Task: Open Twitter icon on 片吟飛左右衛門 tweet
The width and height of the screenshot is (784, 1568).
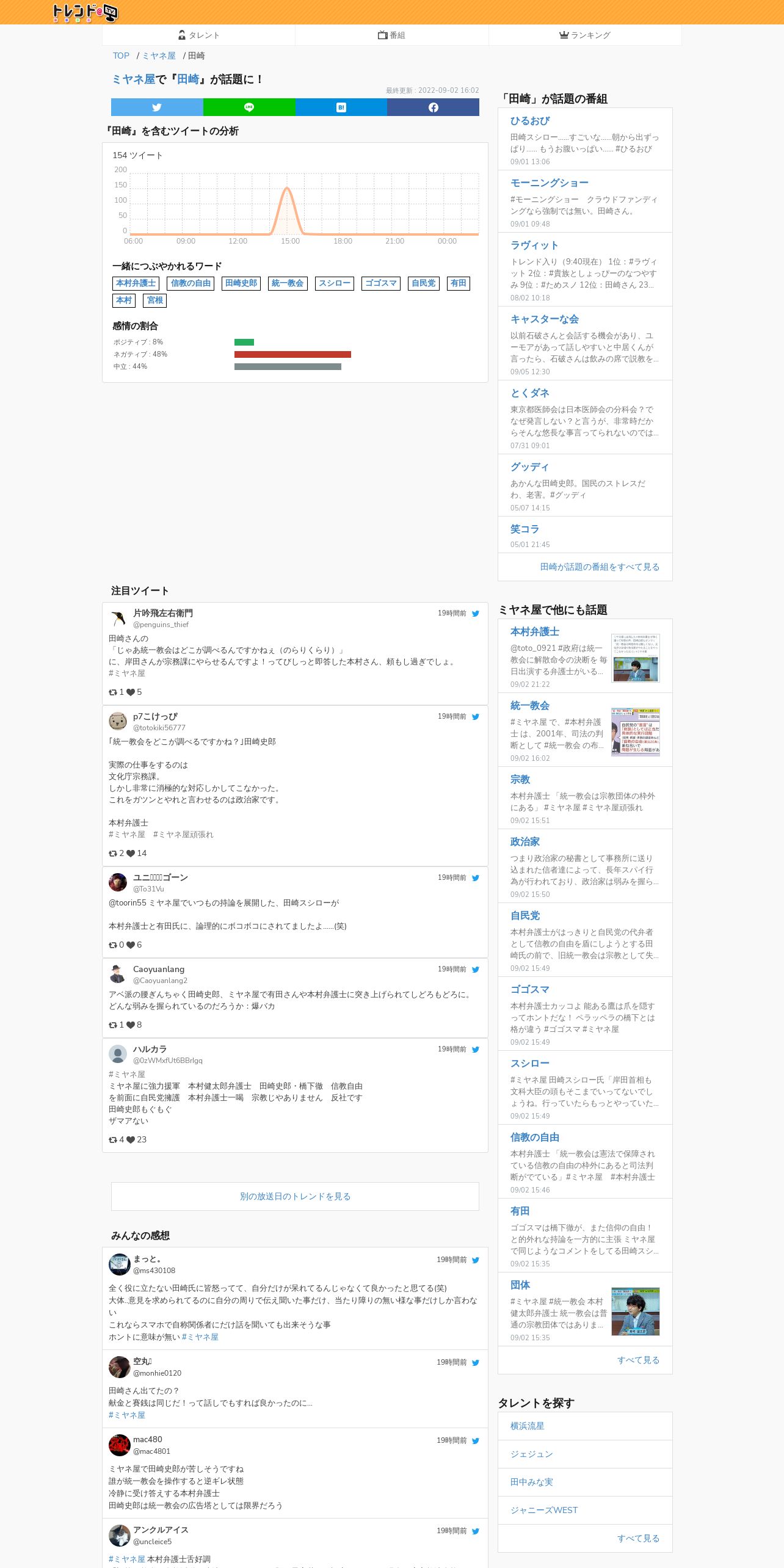Action: 476,614
